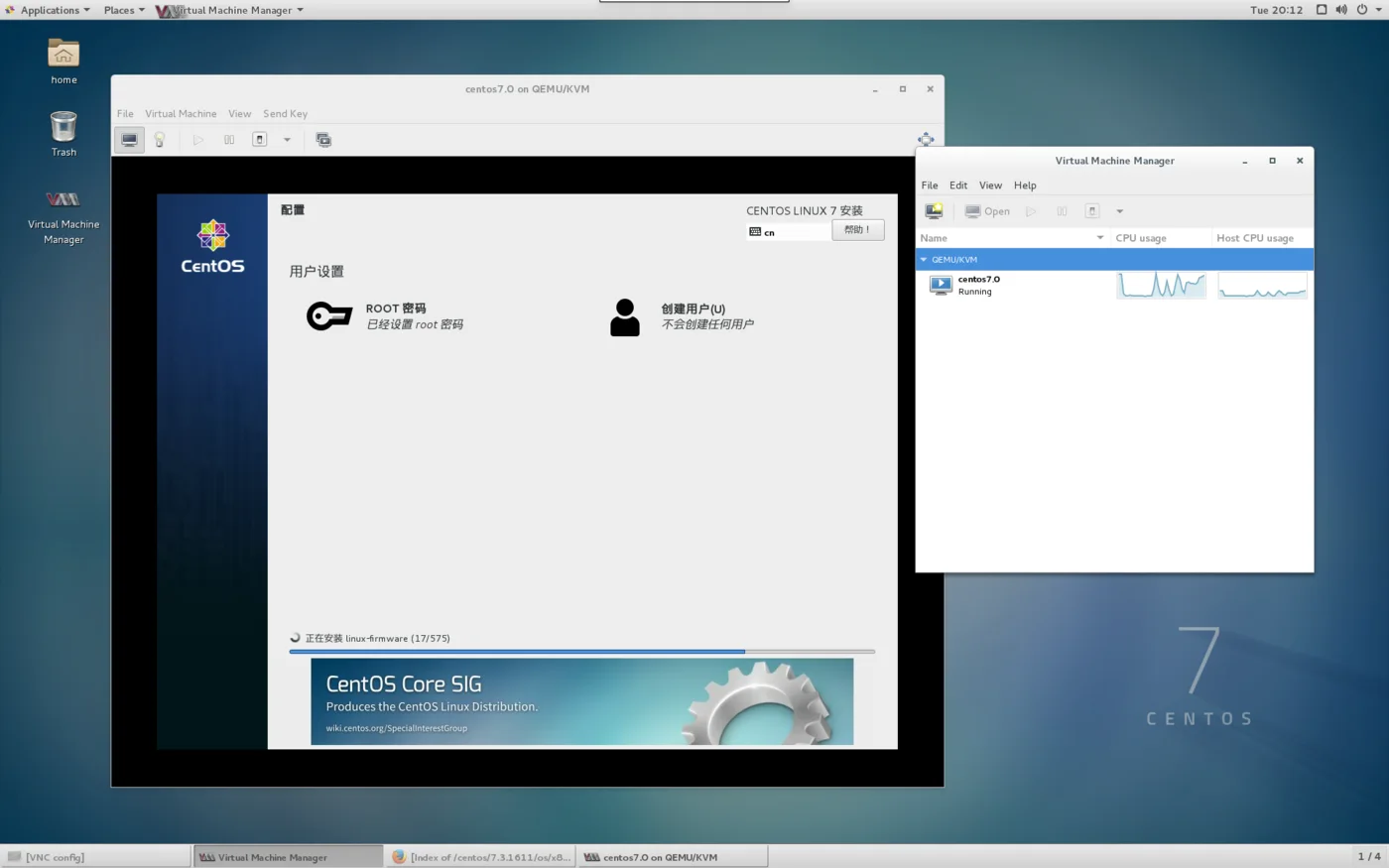This screenshot has height=868, width=1389.
Task: Click the installation progress bar
Action: [582, 652]
